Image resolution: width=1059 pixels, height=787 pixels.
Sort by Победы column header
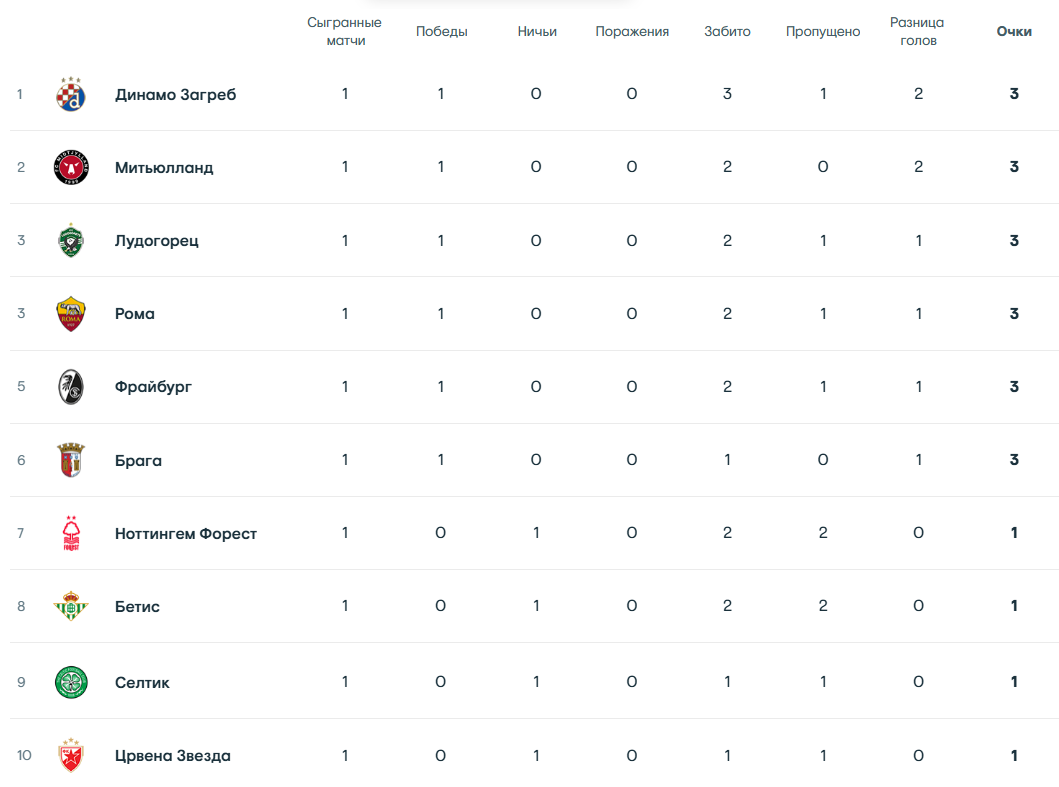pos(442,31)
